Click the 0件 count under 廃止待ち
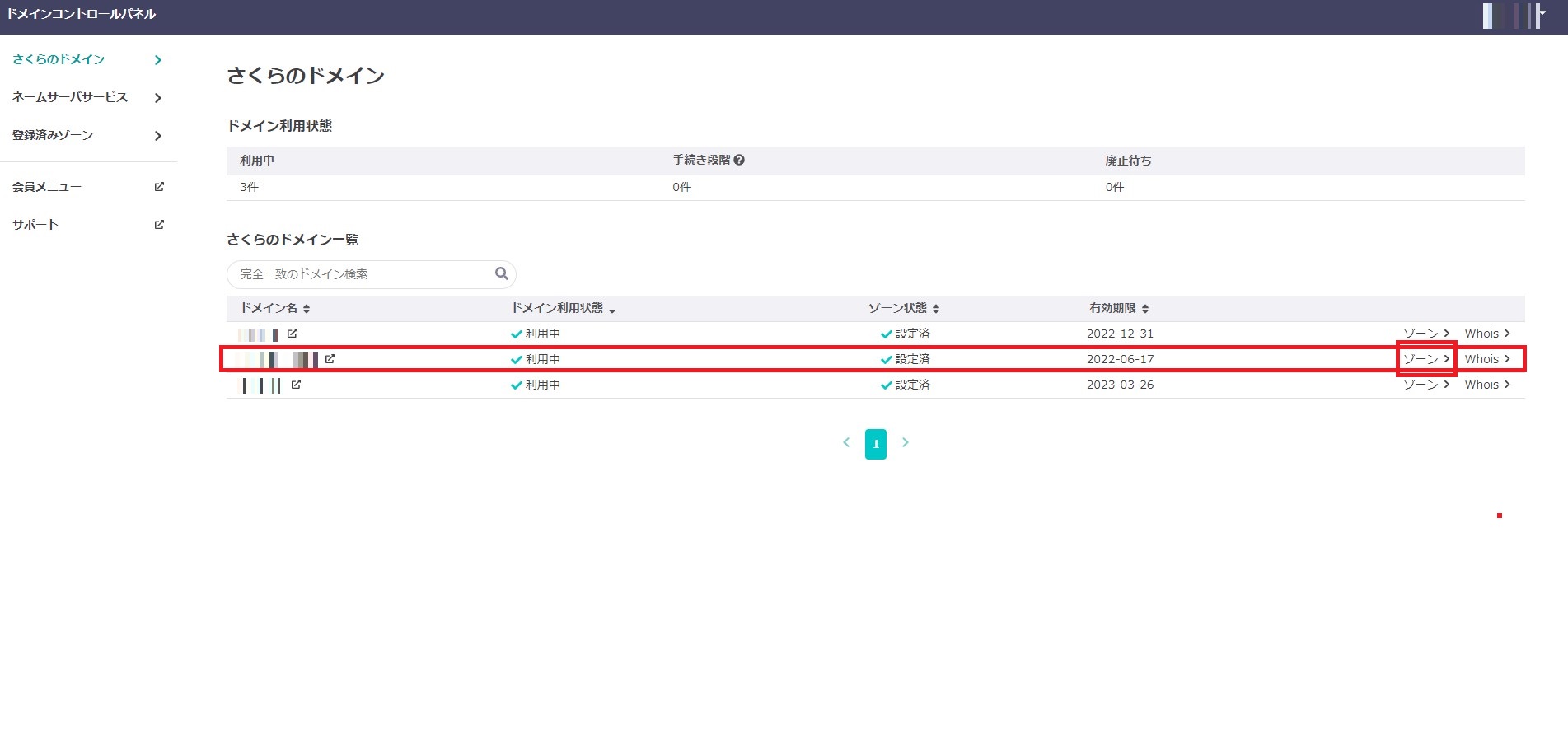The height and width of the screenshot is (756, 1568). (1115, 187)
